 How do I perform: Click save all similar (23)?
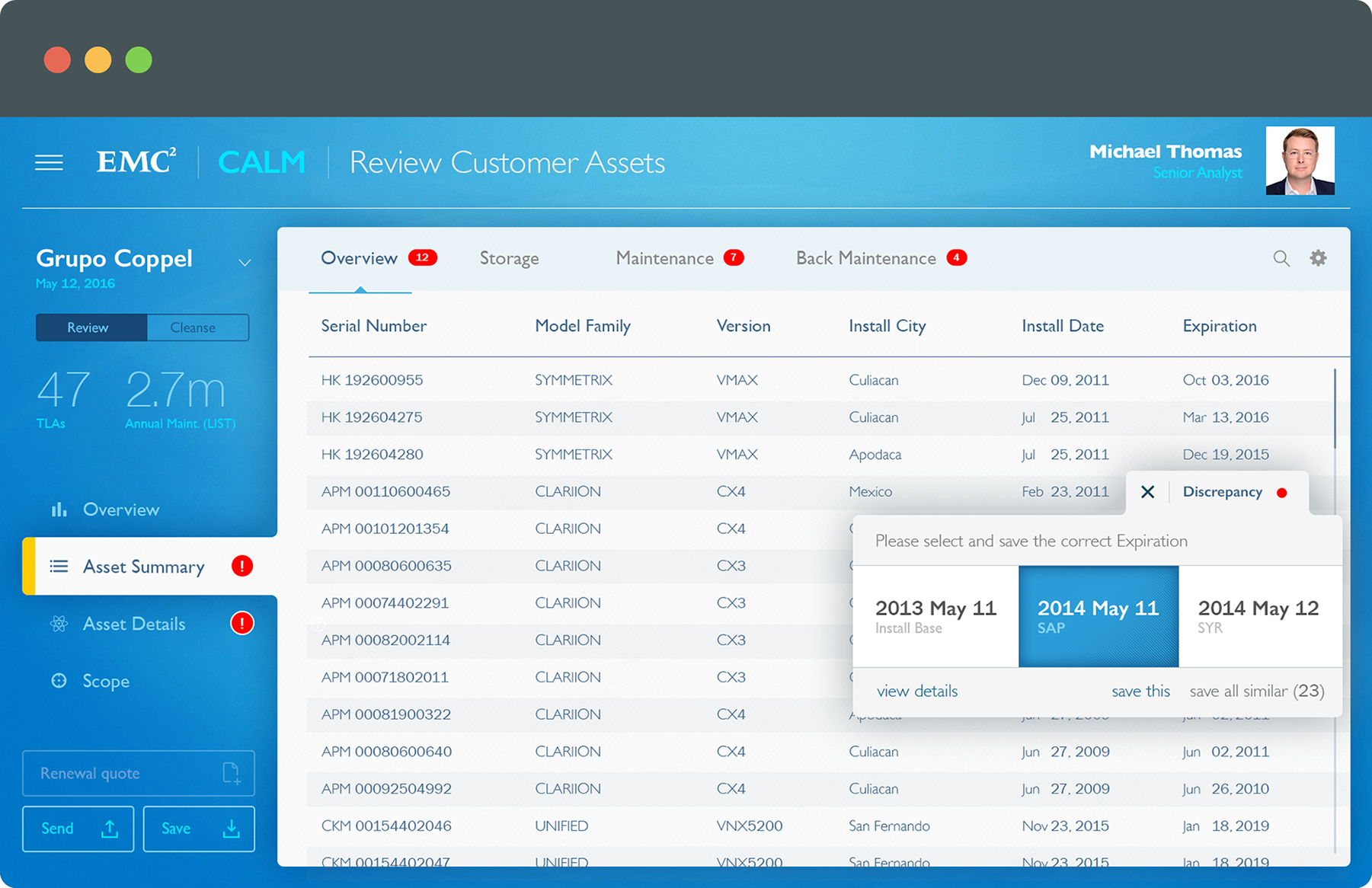(1256, 692)
